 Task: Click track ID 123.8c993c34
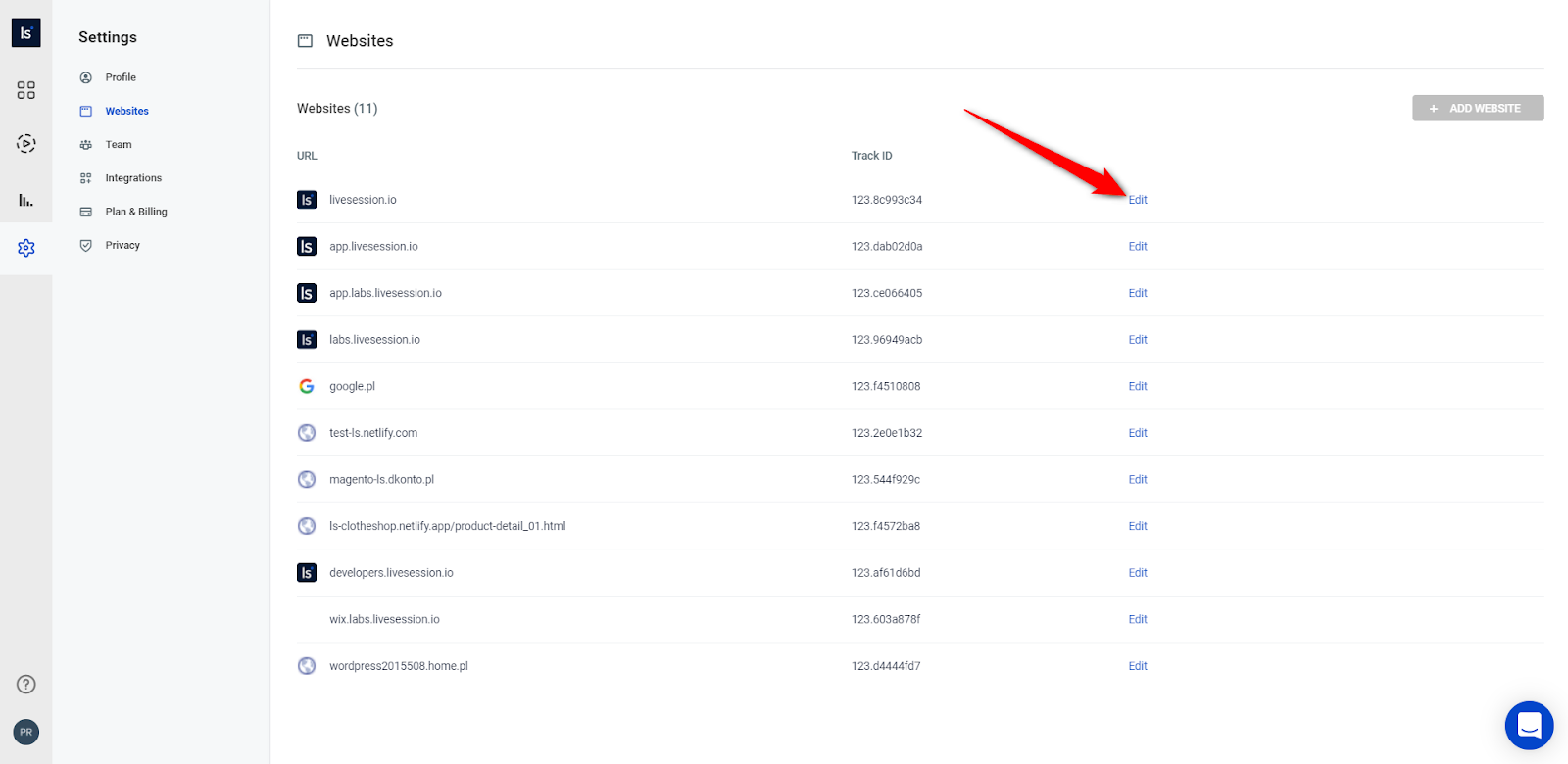(x=887, y=200)
